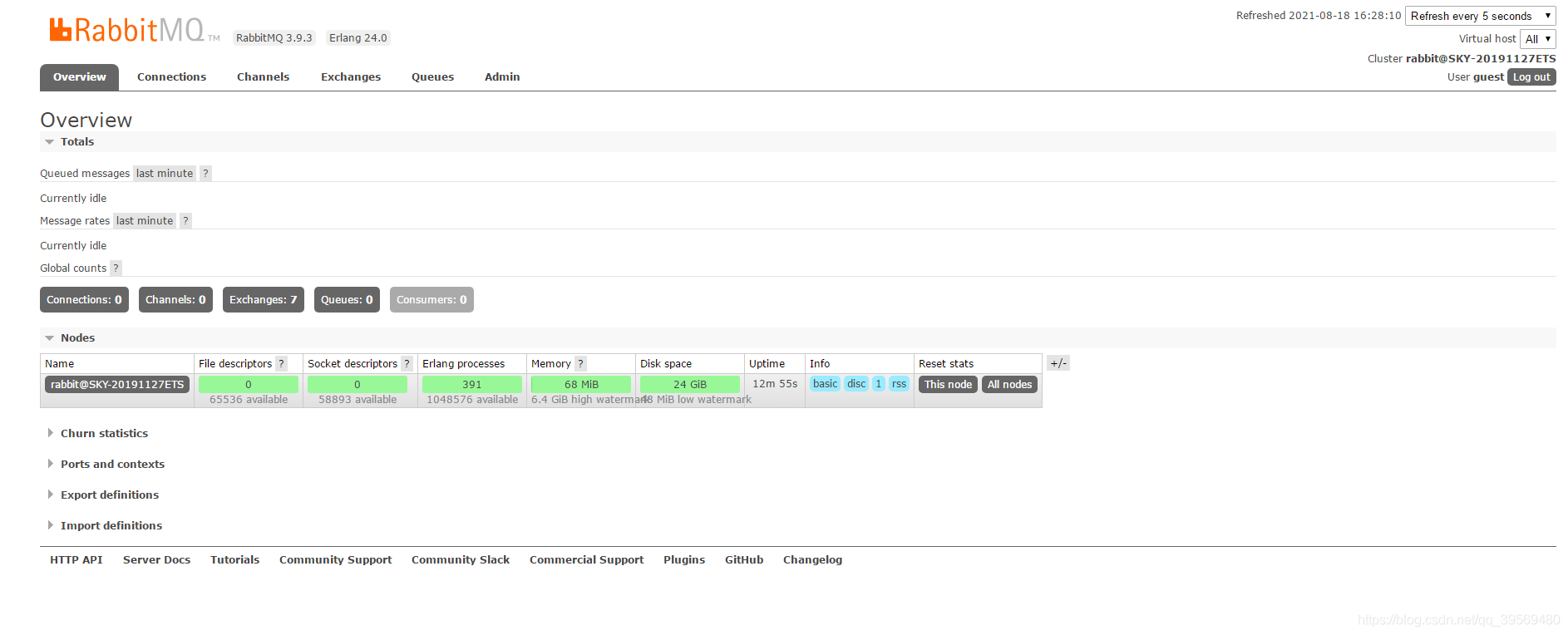
Task: Click the RabbitMQ 3.9.3 version label
Action: 274,37
